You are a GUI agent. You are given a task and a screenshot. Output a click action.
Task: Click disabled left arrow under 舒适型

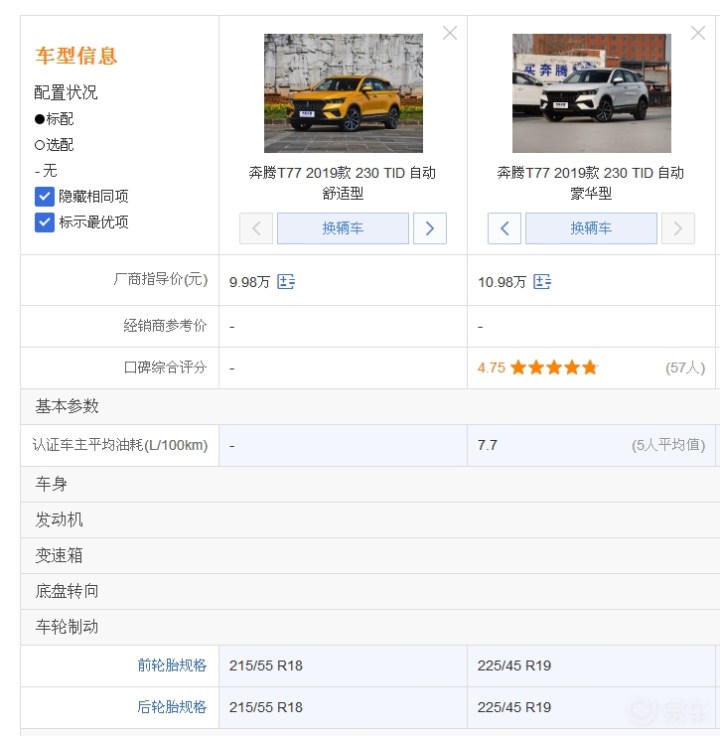coord(256,229)
